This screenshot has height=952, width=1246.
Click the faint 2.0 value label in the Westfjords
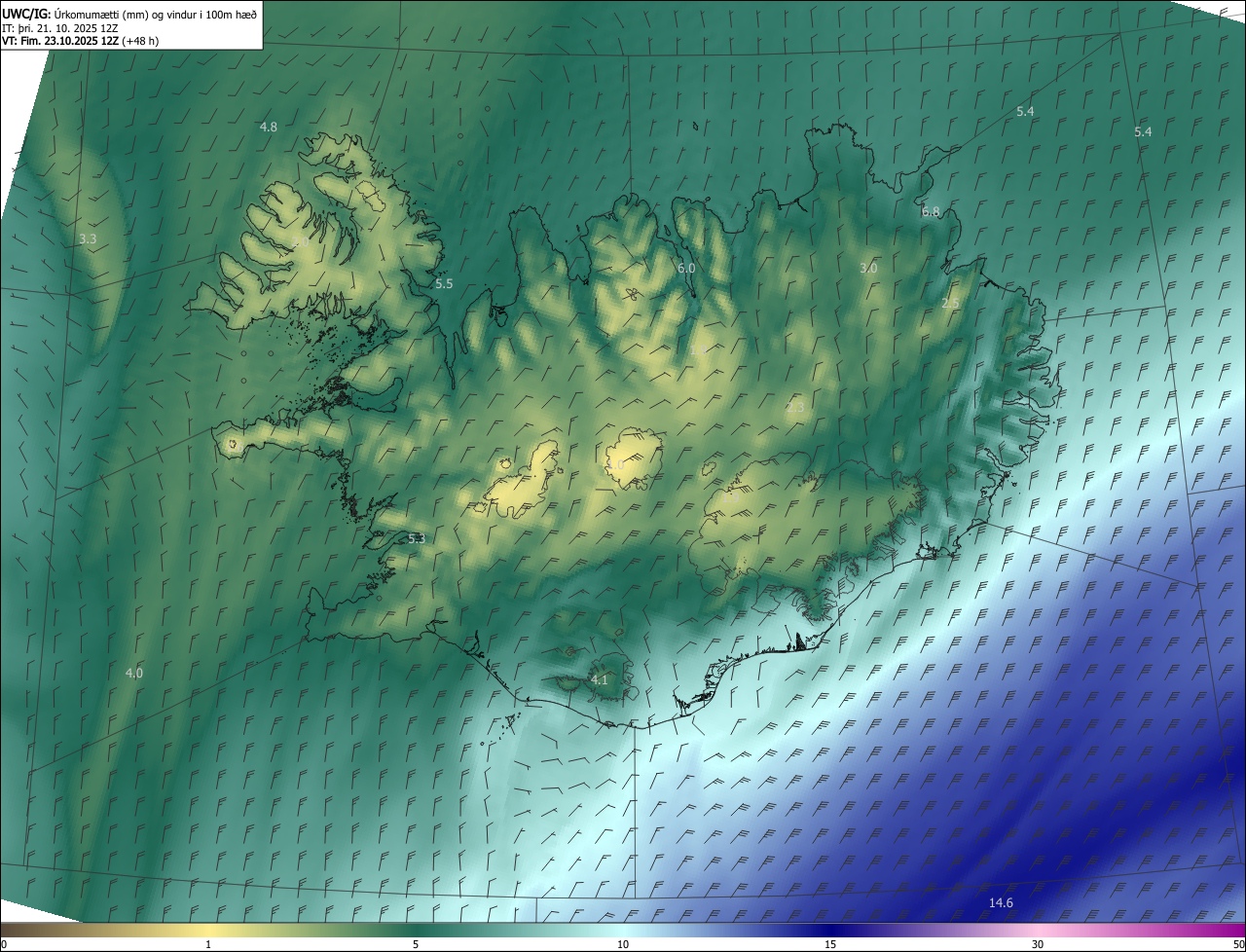click(301, 242)
